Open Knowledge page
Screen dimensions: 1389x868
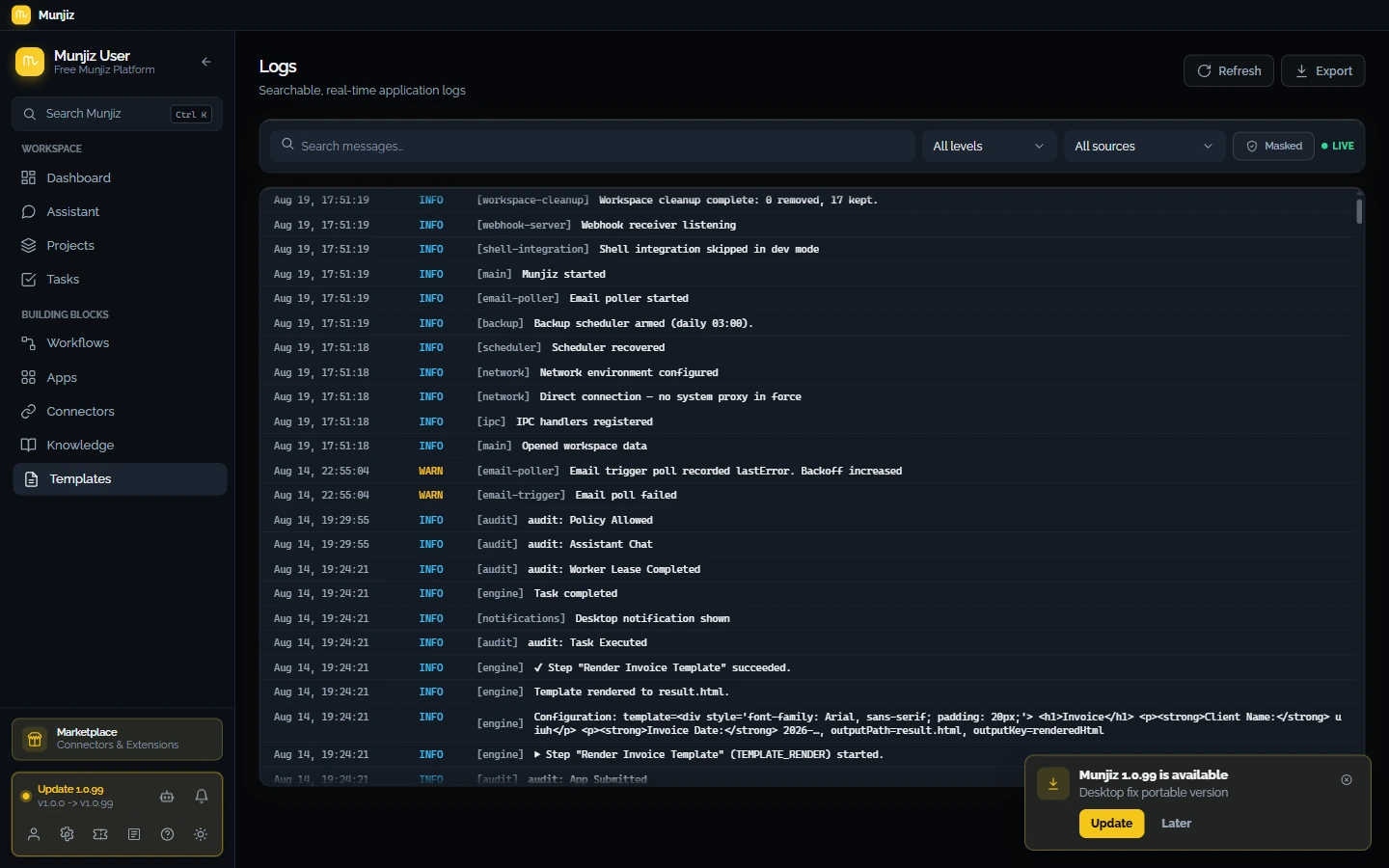(x=119, y=445)
